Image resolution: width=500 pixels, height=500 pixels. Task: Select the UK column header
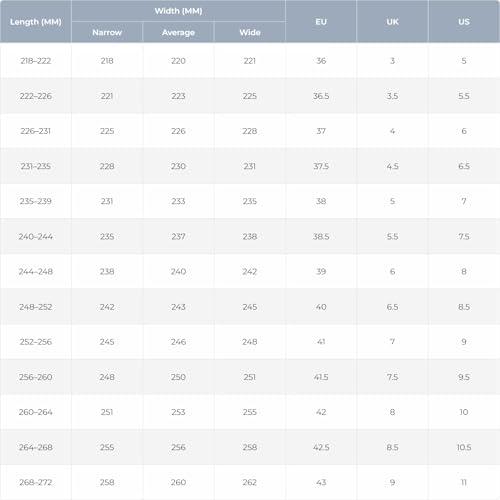(x=392, y=22)
